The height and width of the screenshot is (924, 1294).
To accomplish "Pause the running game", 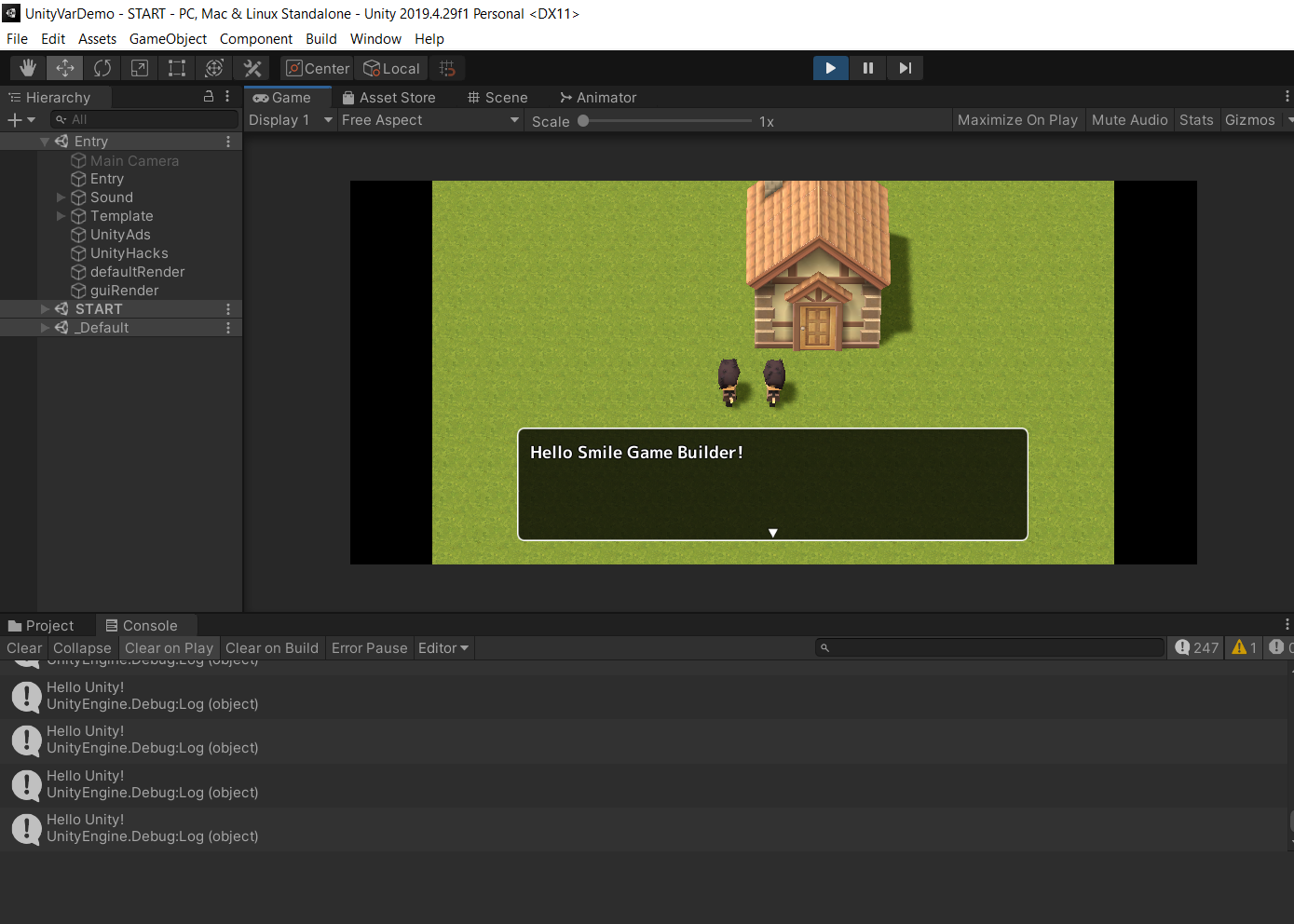I will click(867, 68).
